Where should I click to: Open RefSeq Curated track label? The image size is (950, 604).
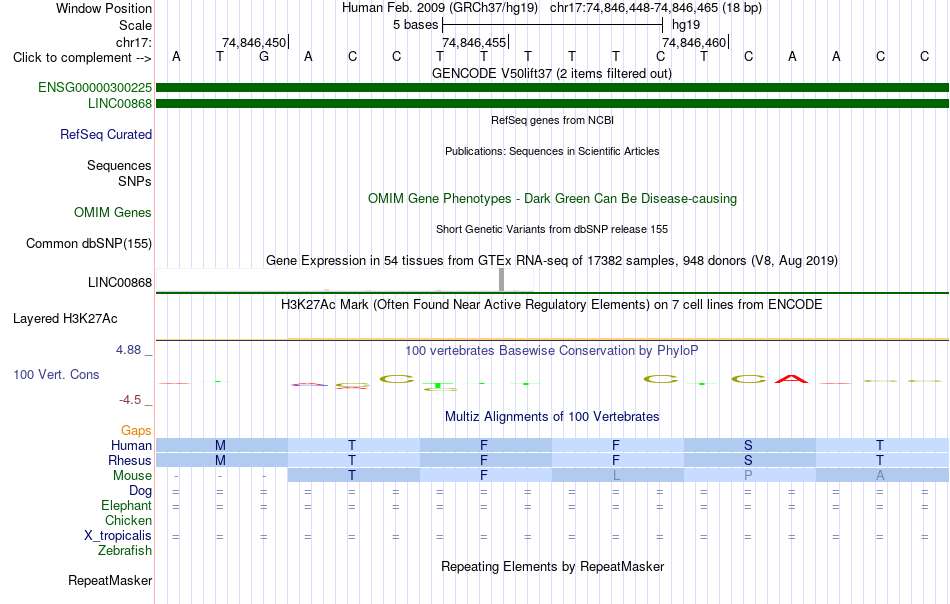pos(106,134)
